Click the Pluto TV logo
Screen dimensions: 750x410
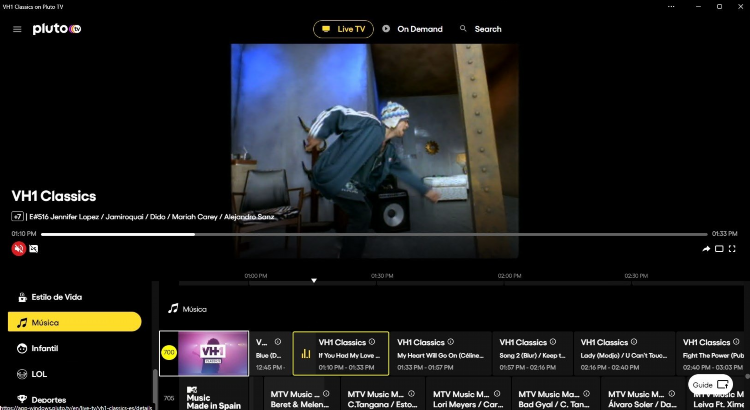click(57, 29)
